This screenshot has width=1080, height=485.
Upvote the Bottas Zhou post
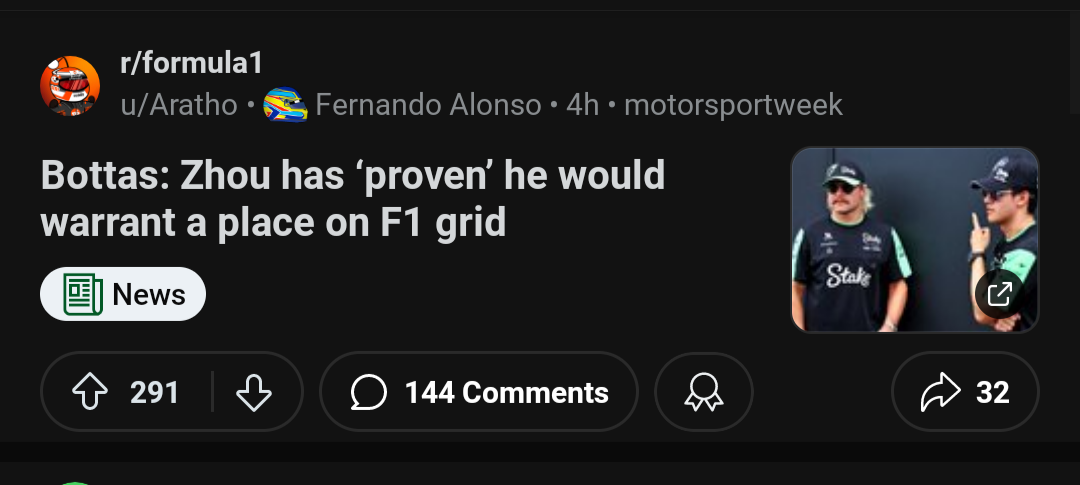coord(91,393)
